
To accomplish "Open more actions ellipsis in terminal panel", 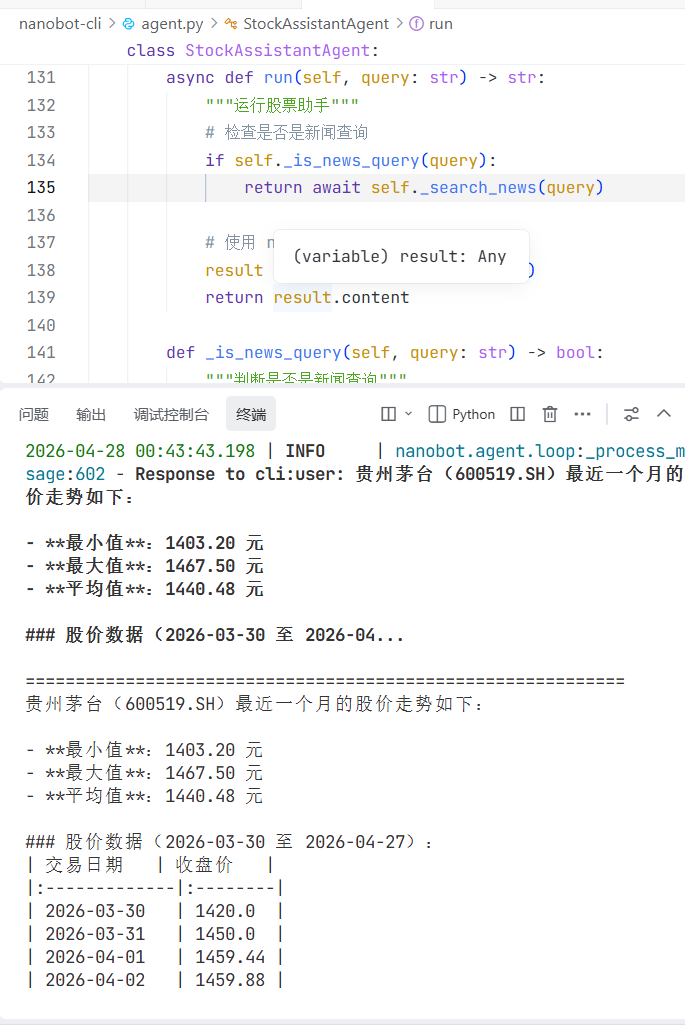I will tap(582, 414).
